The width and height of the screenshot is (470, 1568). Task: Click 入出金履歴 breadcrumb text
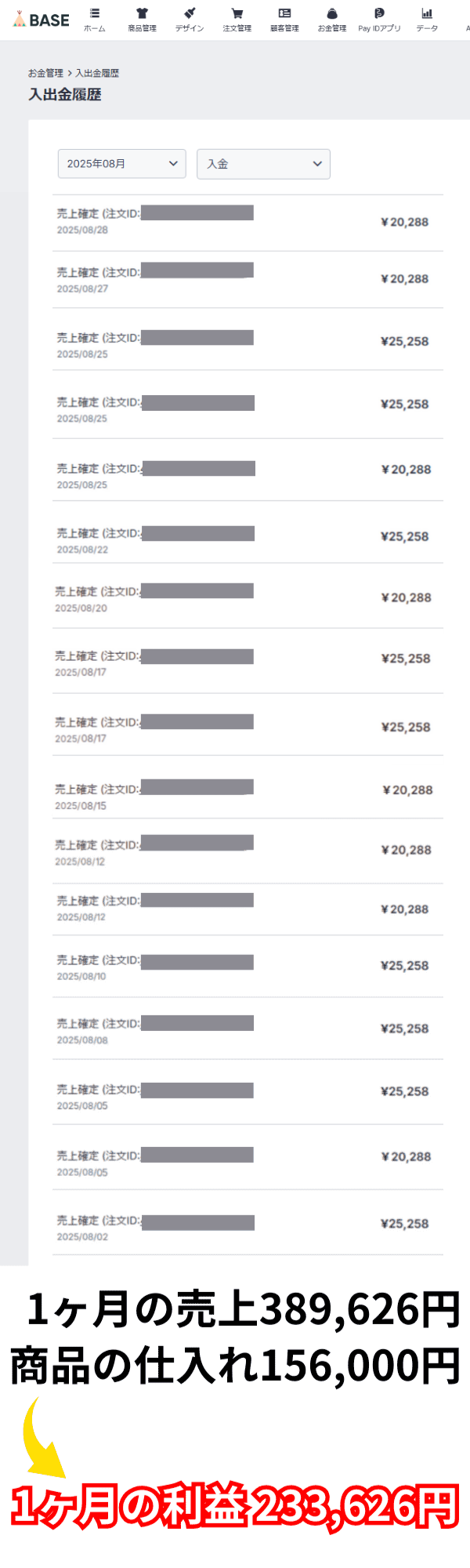pyautogui.click(x=97, y=73)
